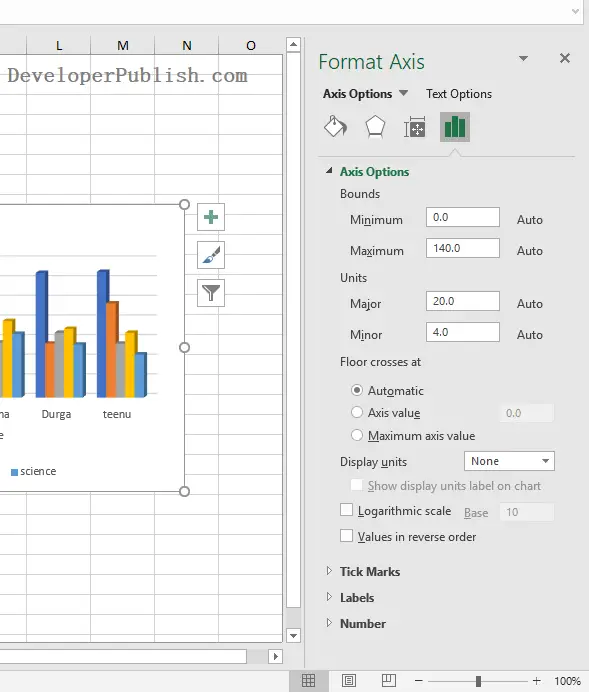Click the zoom slider handle
589x693 pixels.
pyautogui.click(x=478, y=681)
